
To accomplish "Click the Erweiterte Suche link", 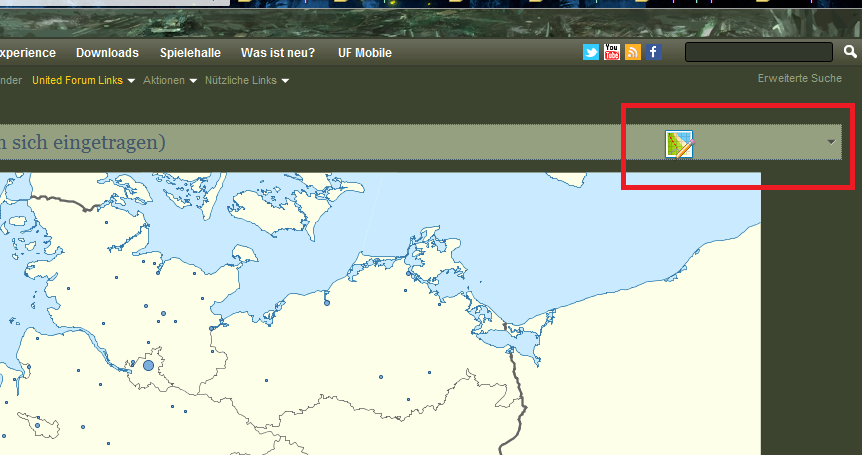I will point(799,78).
